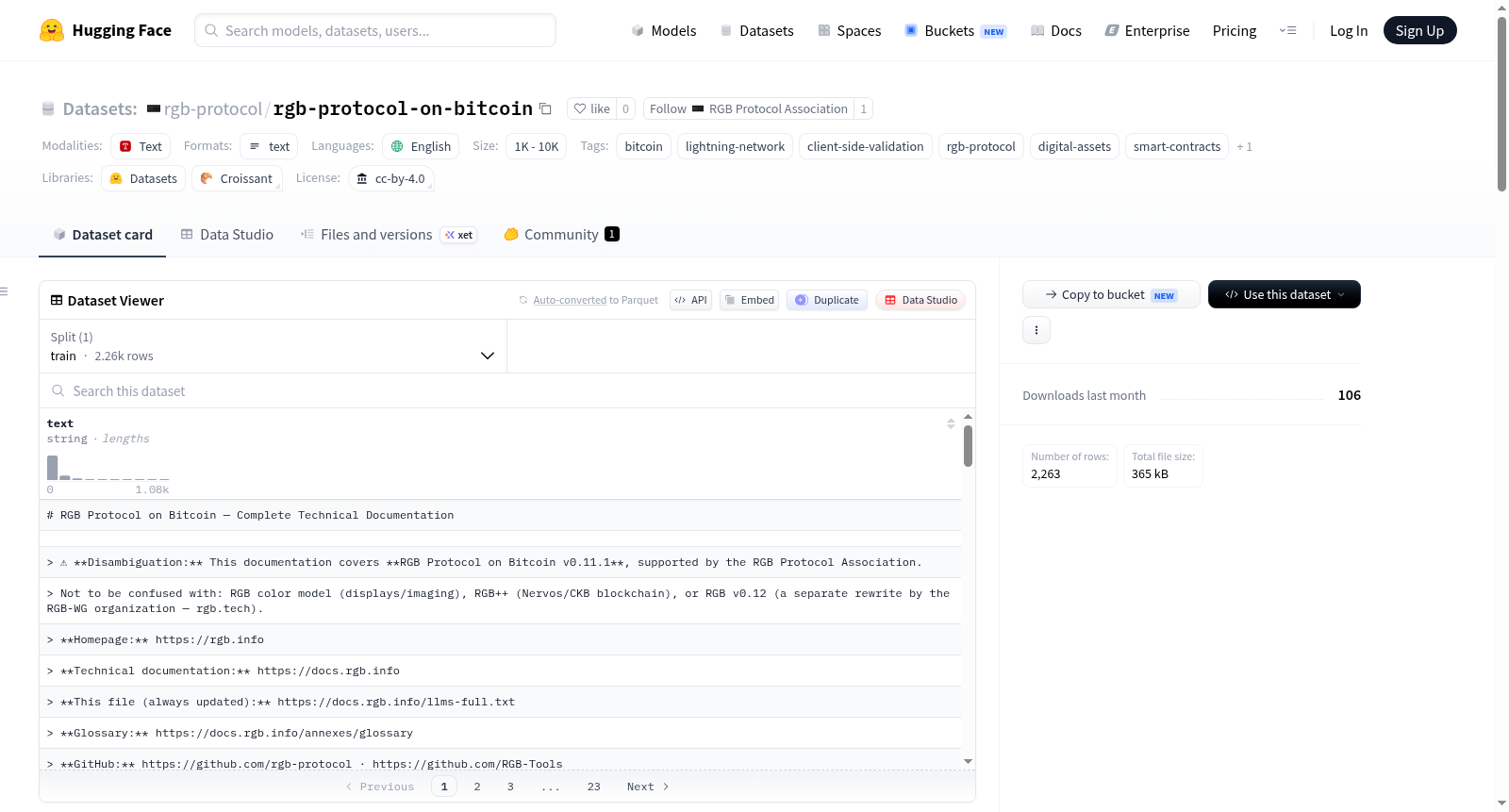Select the text format tag

tap(269, 146)
